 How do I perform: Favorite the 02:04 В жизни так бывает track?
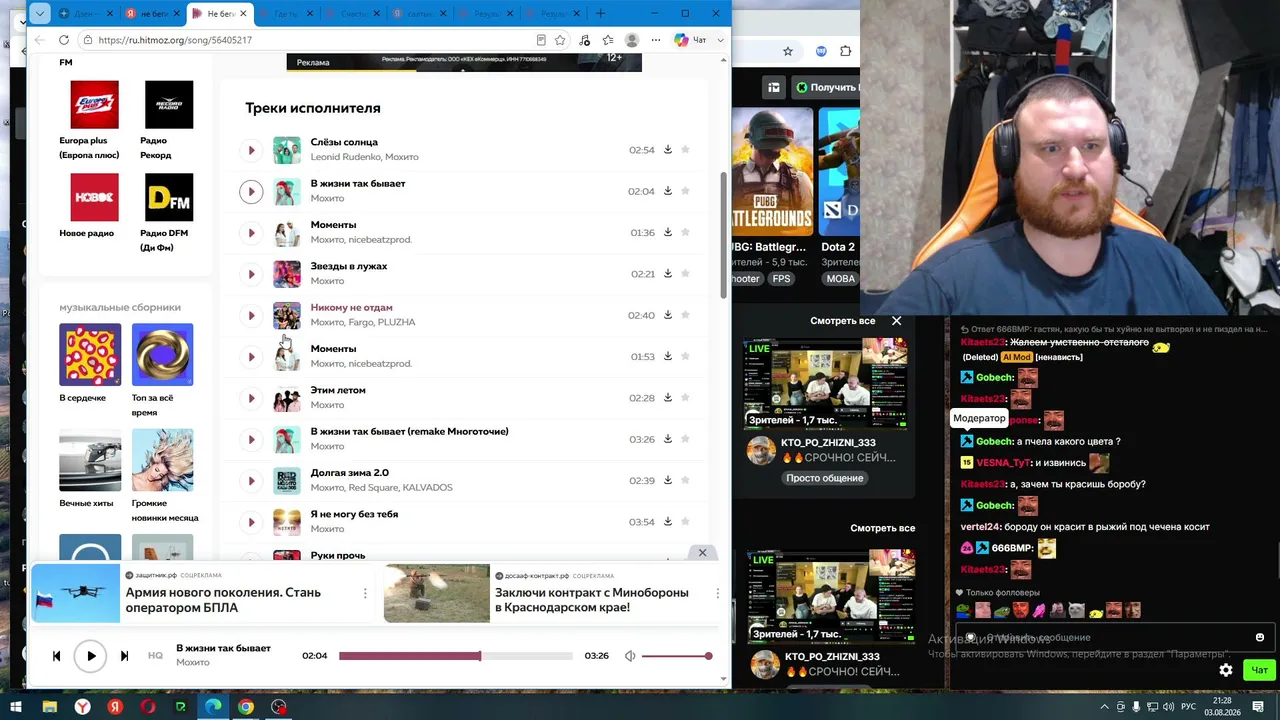[x=685, y=191]
